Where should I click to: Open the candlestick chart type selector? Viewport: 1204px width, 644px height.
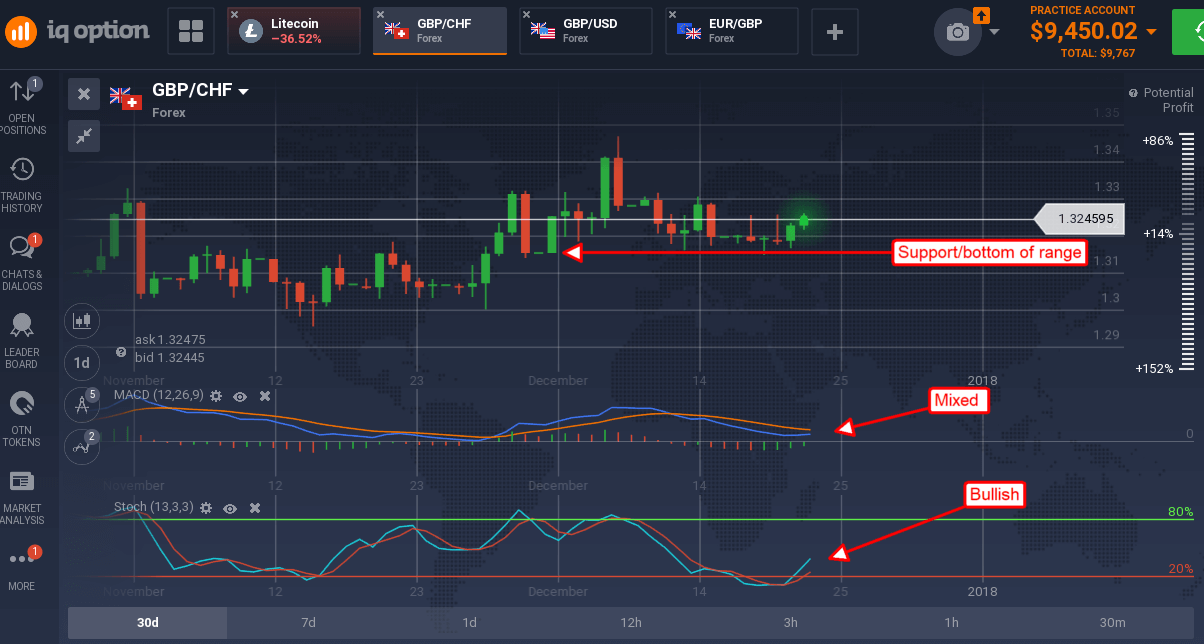tap(82, 321)
